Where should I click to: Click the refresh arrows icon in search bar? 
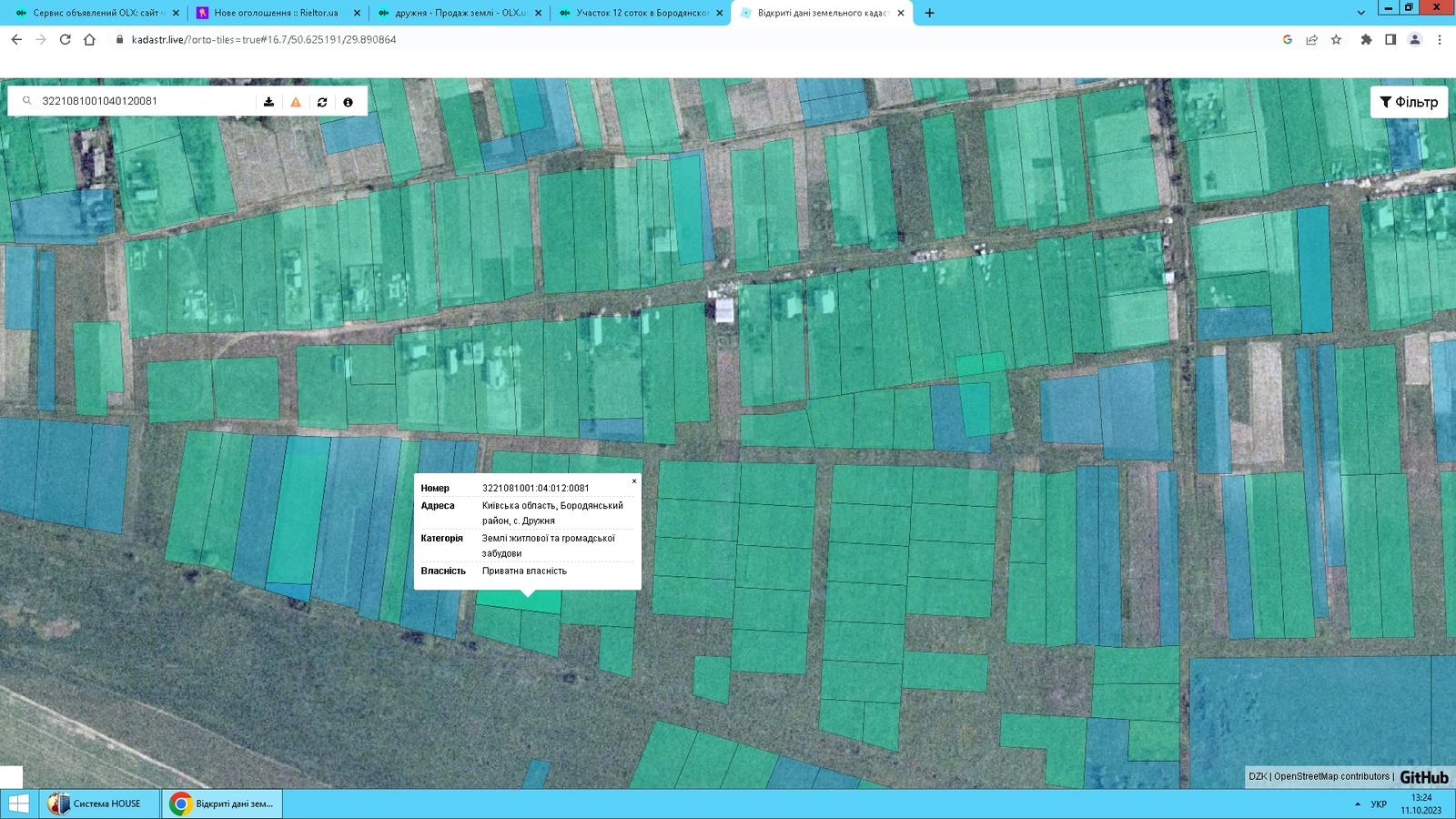[x=322, y=102]
